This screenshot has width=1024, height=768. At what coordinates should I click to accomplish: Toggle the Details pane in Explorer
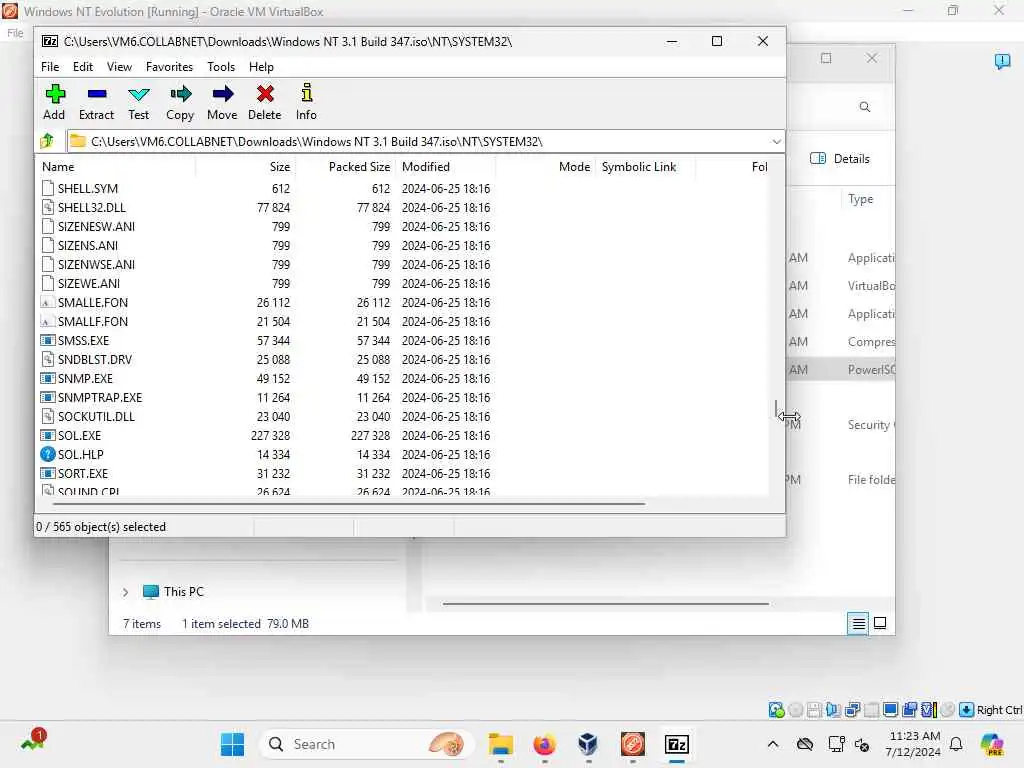click(840, 159)
